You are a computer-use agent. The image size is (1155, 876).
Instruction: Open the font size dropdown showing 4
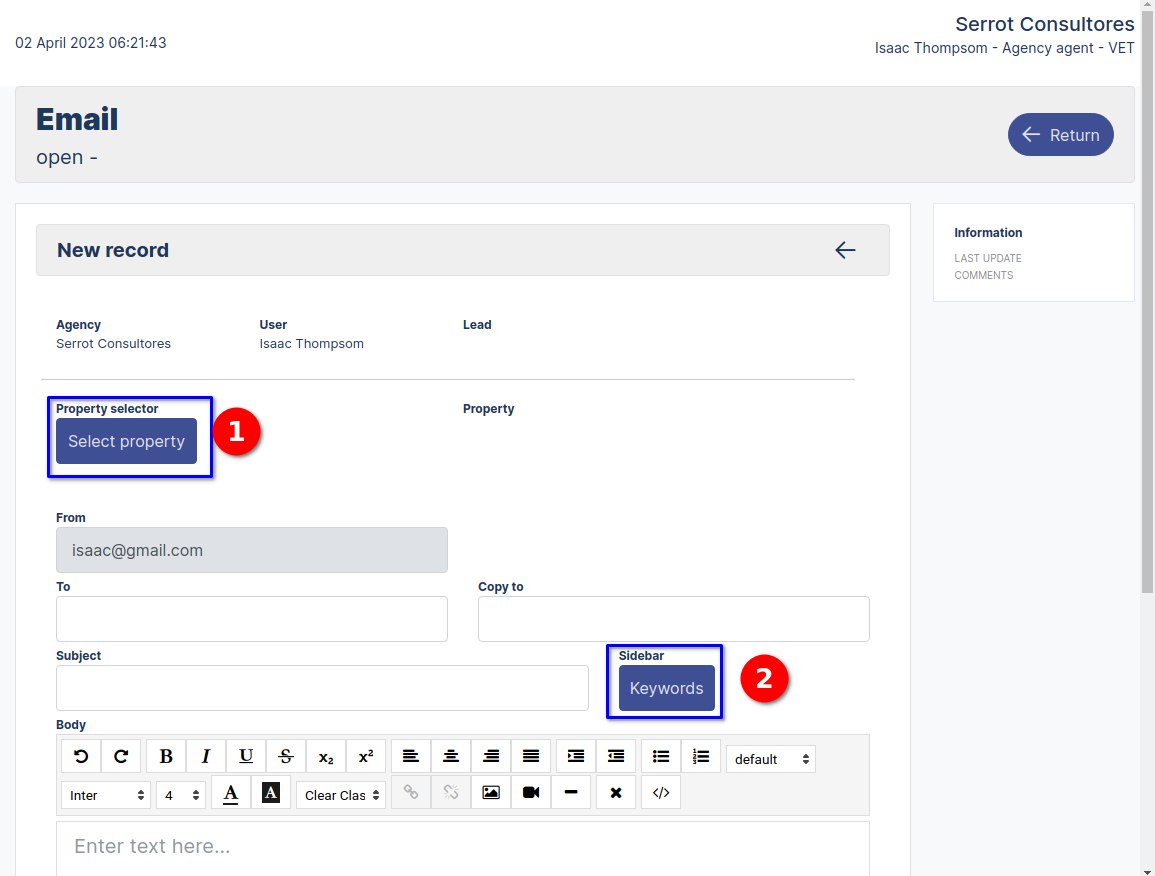(180, 794)
